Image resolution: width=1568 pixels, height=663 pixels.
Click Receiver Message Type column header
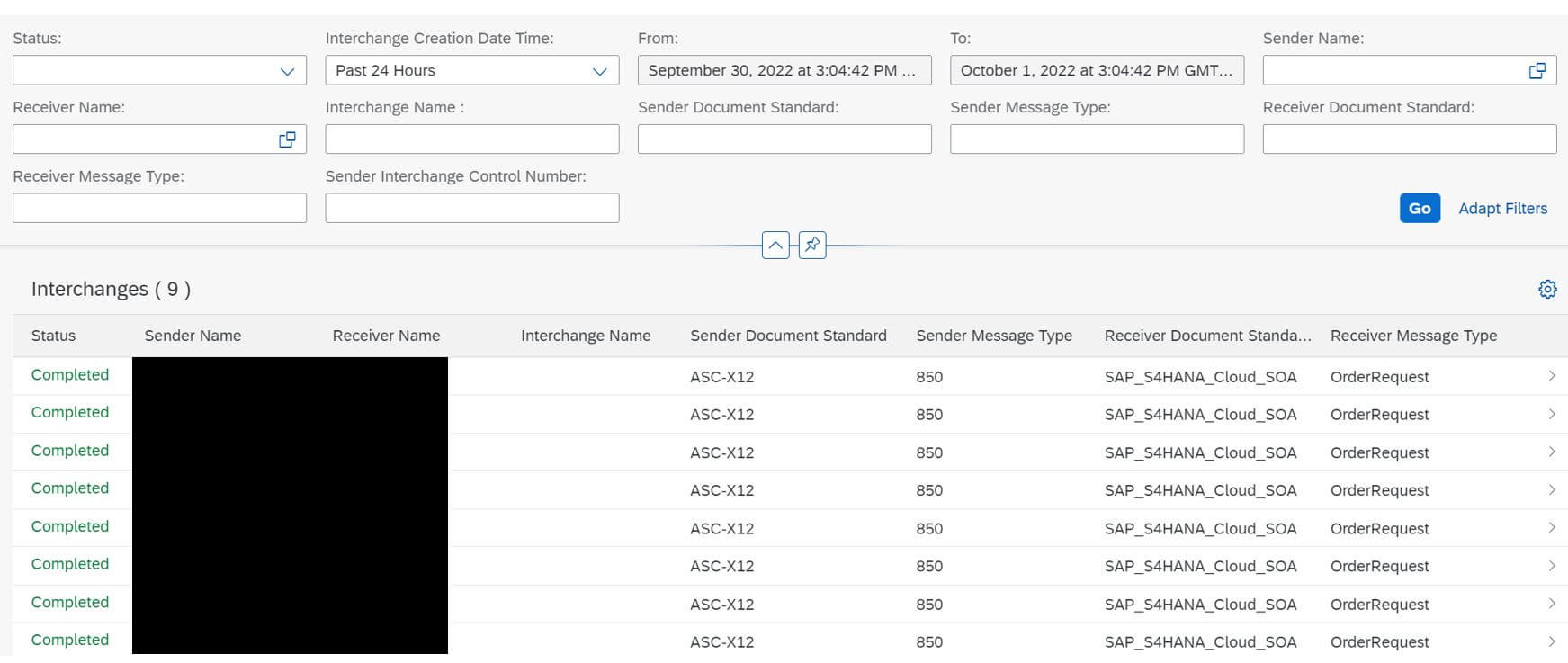(x=1413, y=336)
